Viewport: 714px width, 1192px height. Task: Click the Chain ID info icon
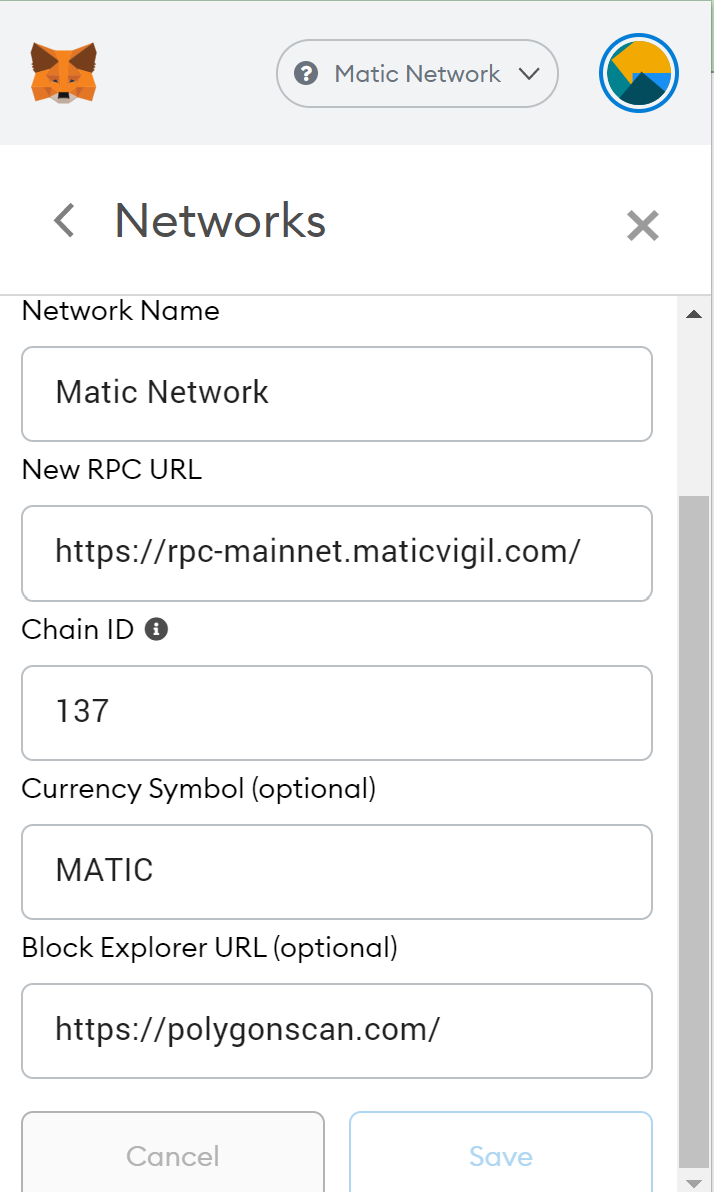pyautogui.click(x=156, y=628)
